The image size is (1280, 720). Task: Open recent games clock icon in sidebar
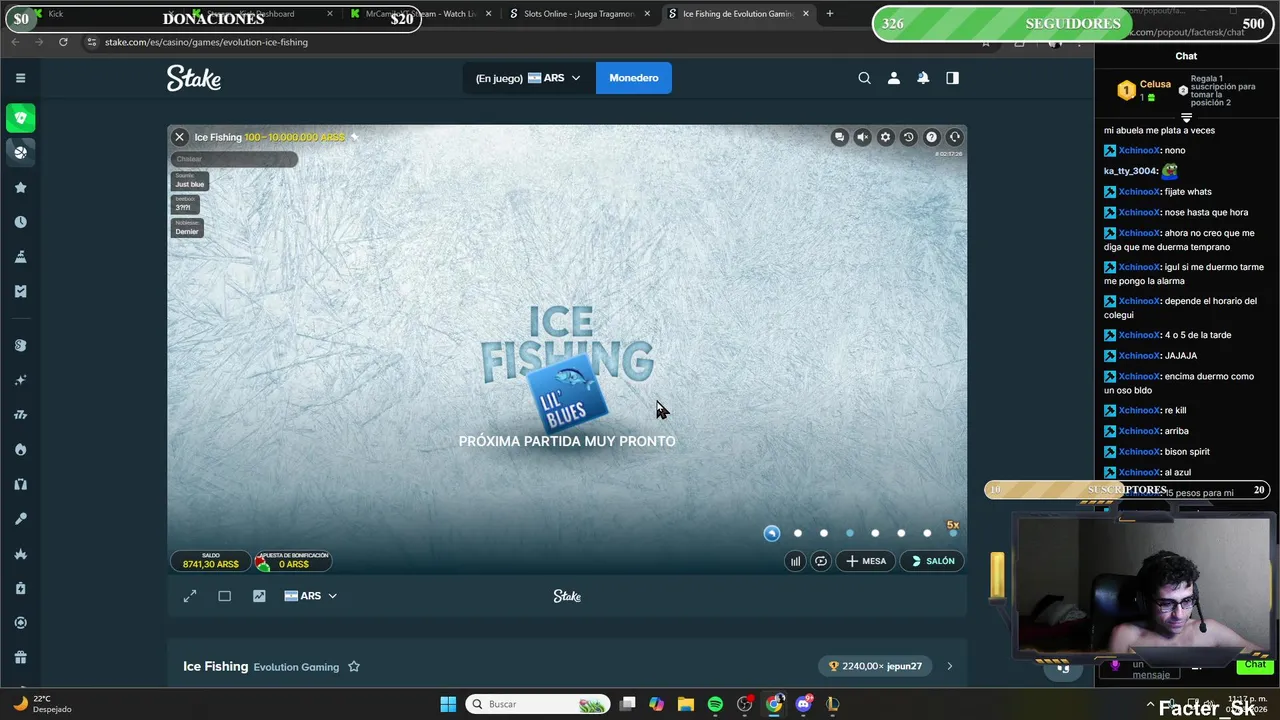20,222
